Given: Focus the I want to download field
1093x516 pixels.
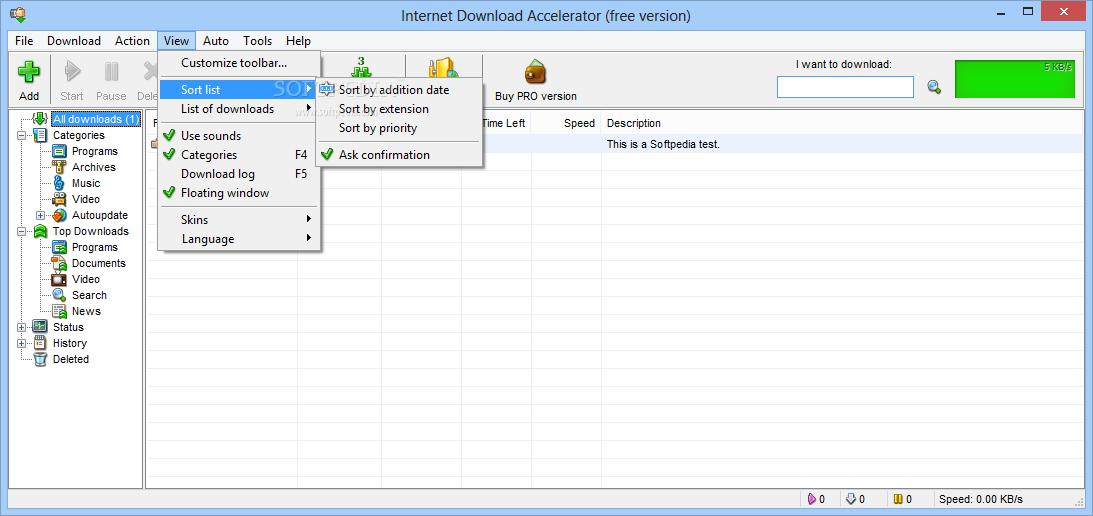Looking at the screenshot, I should 846,87.
